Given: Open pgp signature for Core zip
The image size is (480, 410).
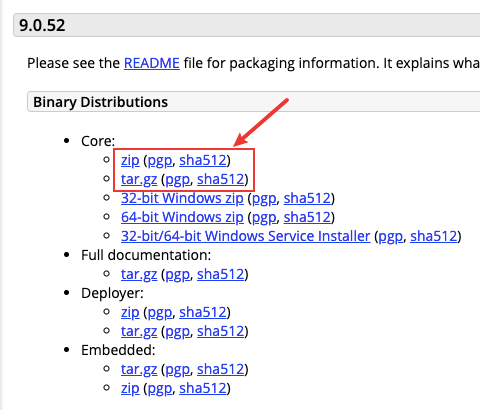Looking at the screenshot, I should click(x=160, y=161).
